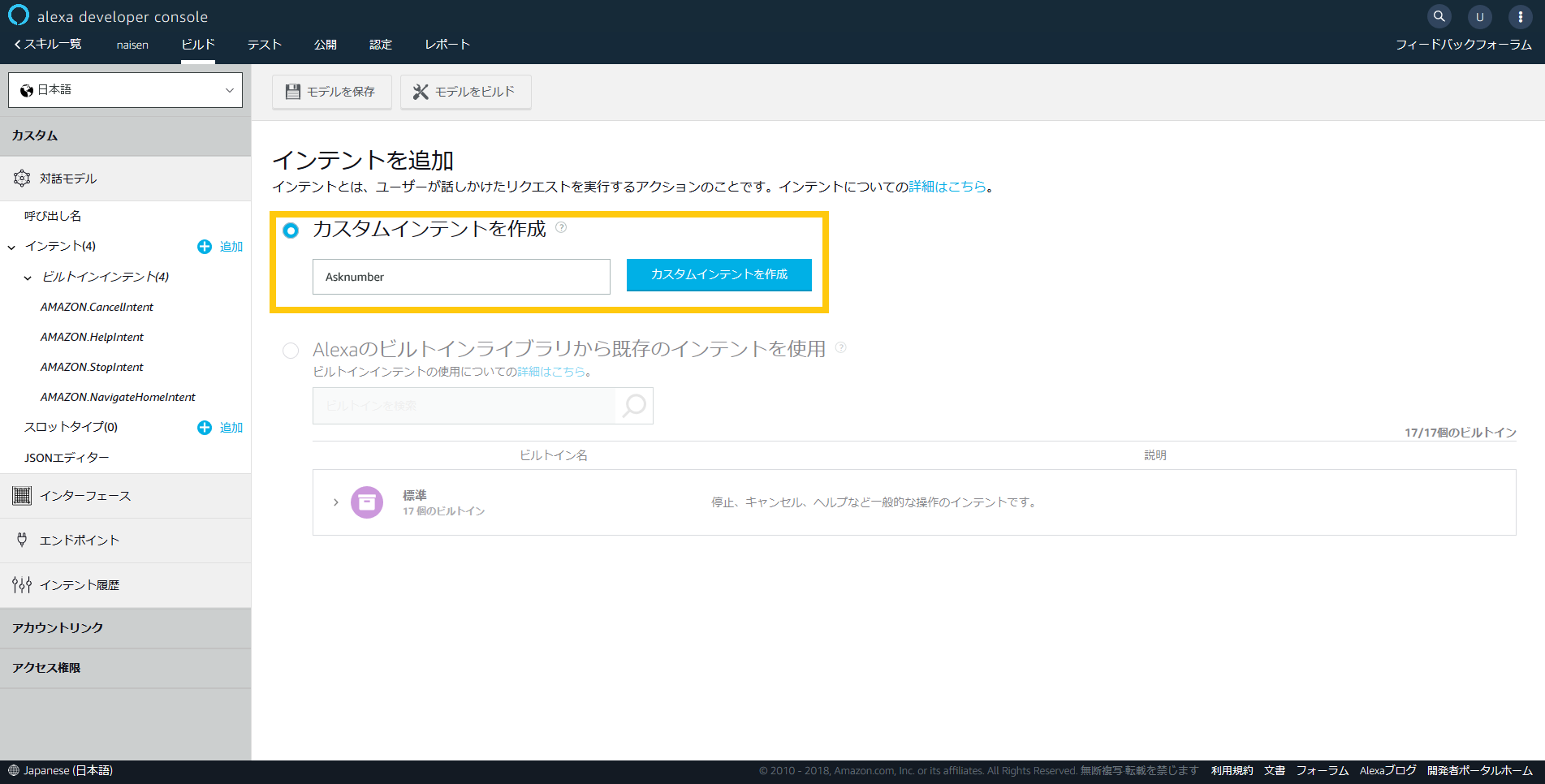
Task: Collapse the インテント(4) tree section
Action: 11,247
